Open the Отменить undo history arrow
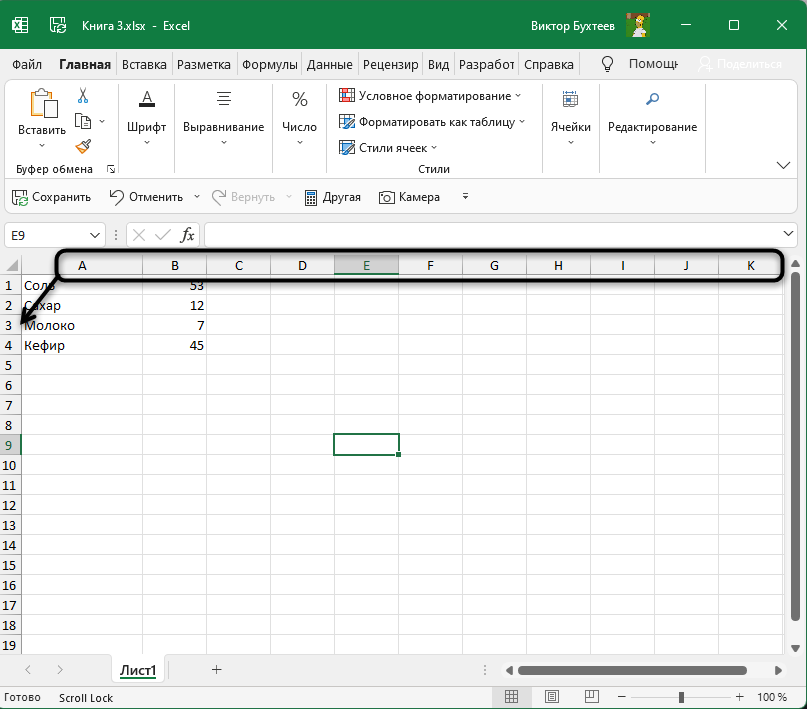 [x=197, y=197]
